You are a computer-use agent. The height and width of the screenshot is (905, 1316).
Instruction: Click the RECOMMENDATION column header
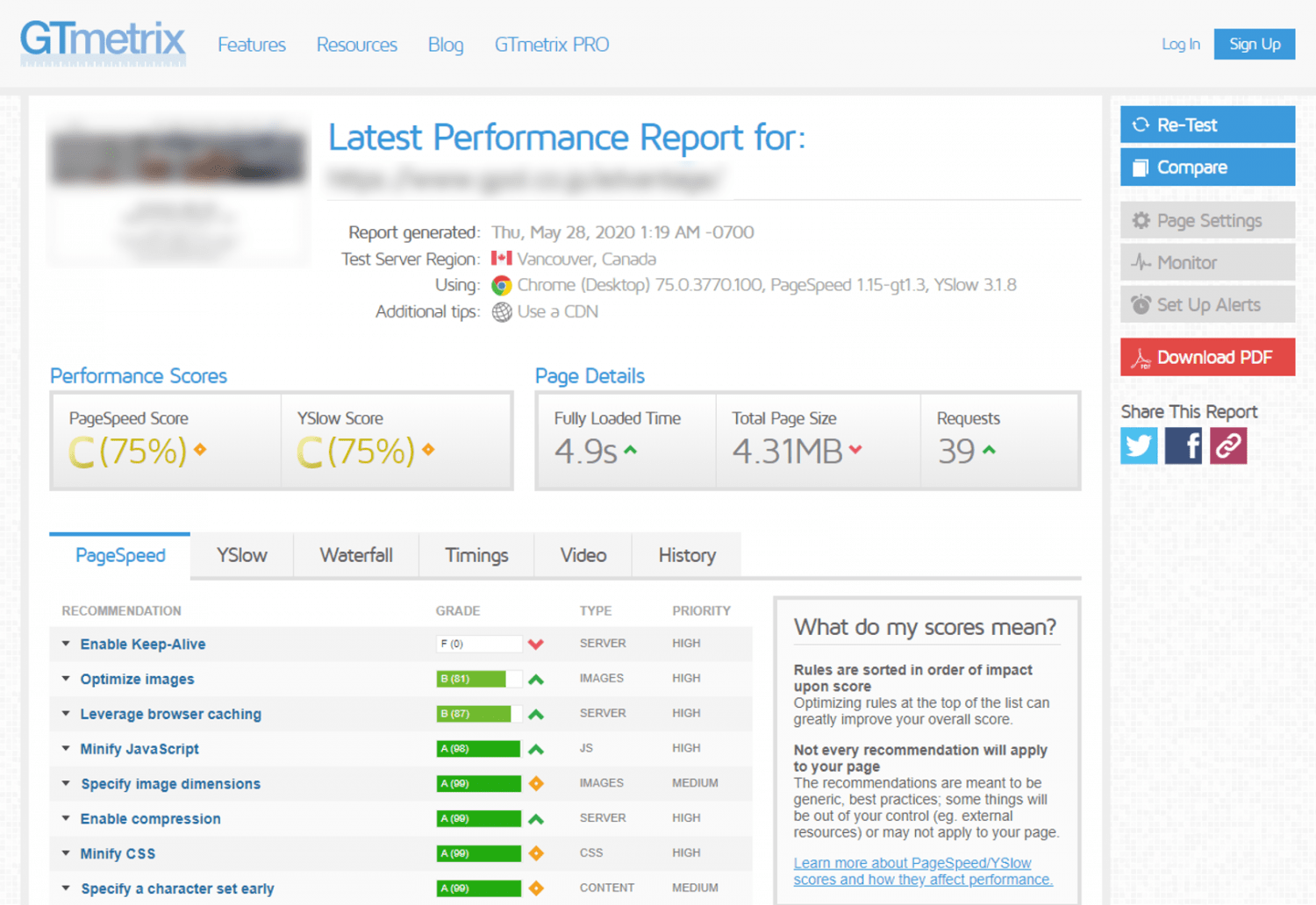[121, 610]
